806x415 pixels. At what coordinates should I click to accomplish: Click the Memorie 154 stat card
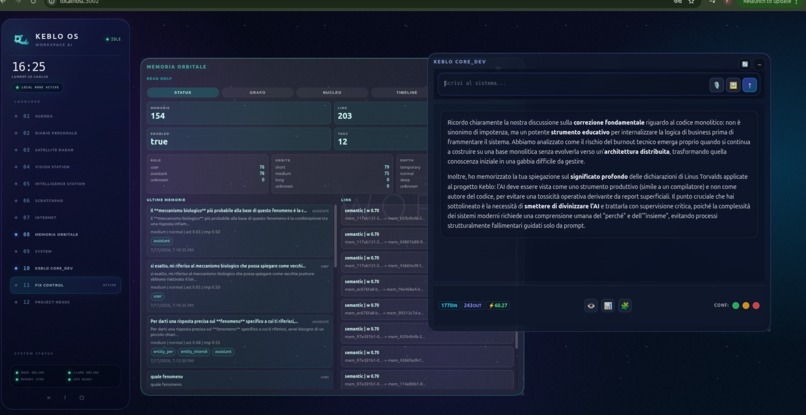[x=239, y=113]
